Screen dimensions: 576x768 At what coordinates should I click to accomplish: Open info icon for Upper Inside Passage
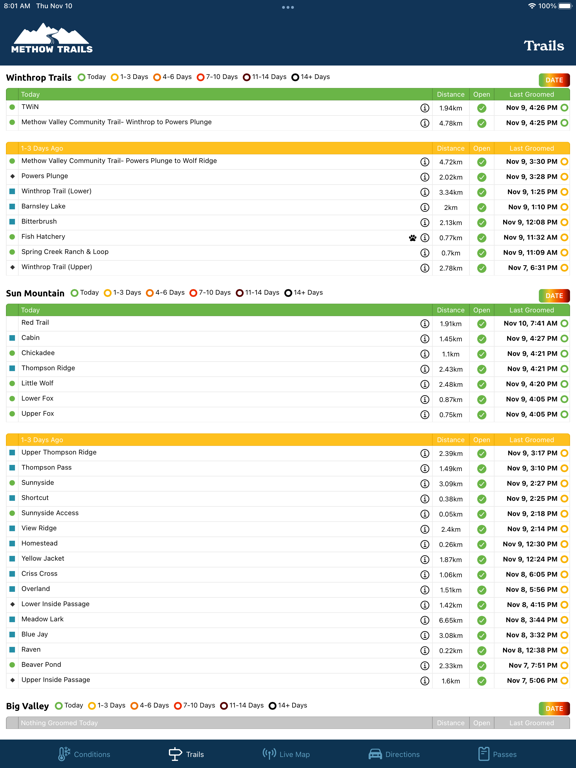click(425, 681)
